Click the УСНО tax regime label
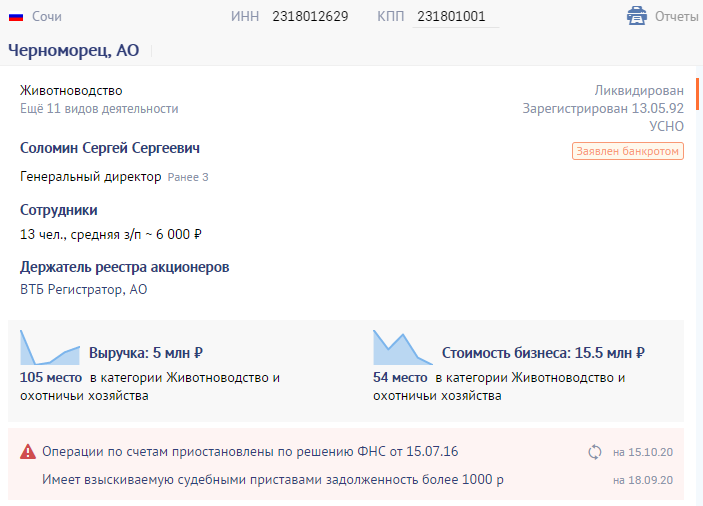The image size is (703, 506). pyautogui.click(x=666, y=126)
